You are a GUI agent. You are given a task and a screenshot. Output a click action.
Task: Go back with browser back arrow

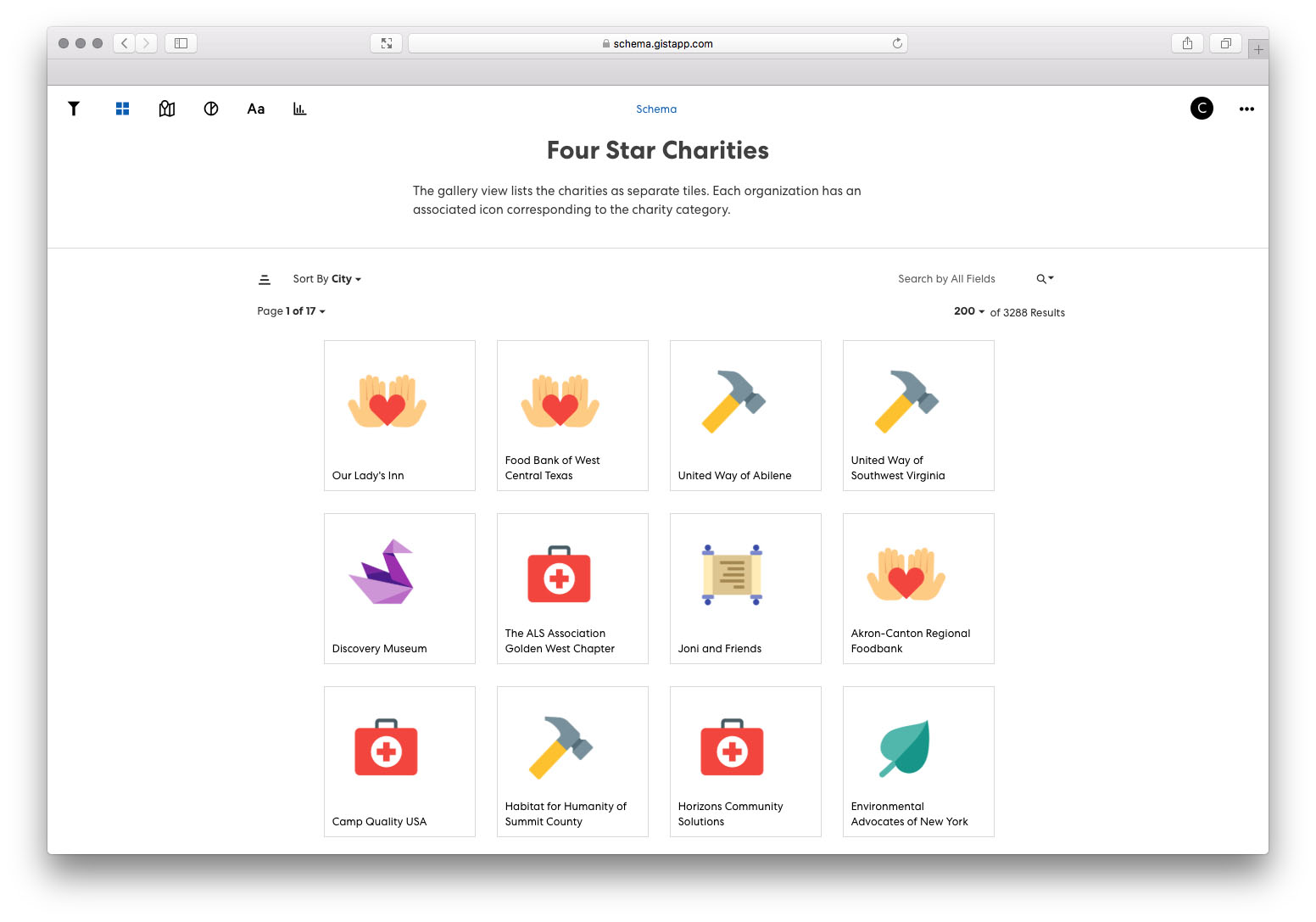click(125, 43)
